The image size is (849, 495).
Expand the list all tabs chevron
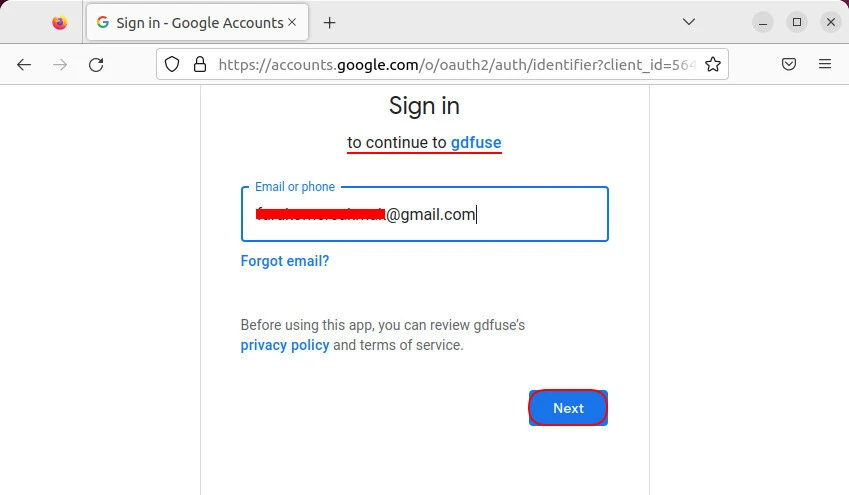(689, 21)
